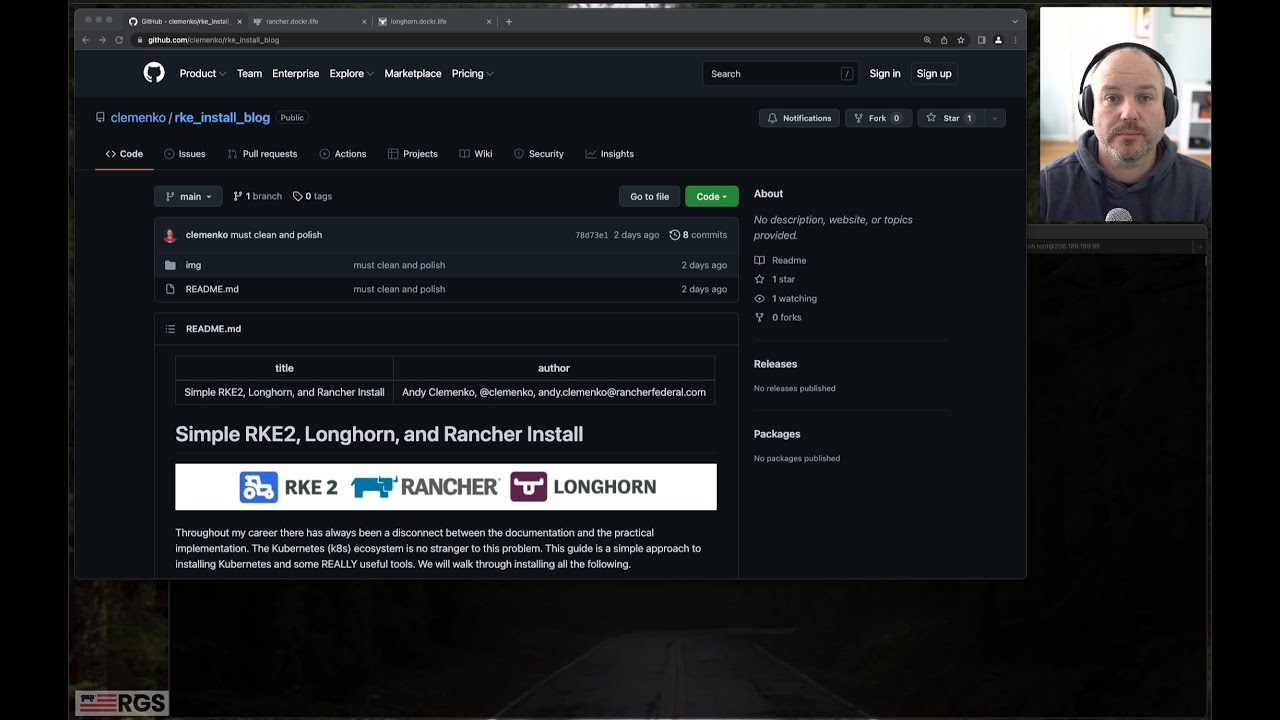Screen dimensions: 1280x720
Task: Click the RKE 2 Rancher Longhorn banner image
Action: pyautogui.click(x=446, y=487)
